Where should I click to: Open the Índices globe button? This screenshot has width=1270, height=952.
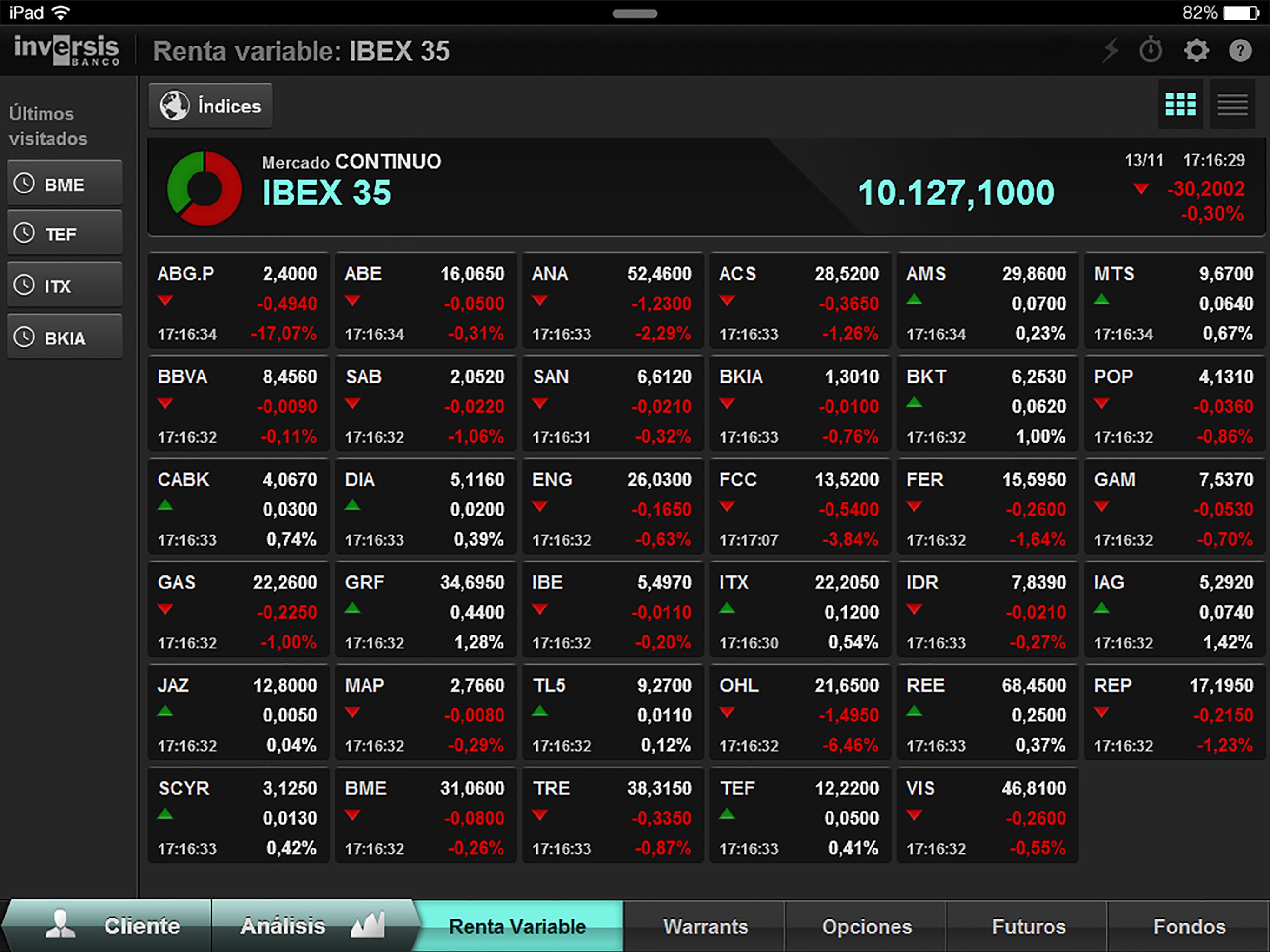tap(211, 106)
